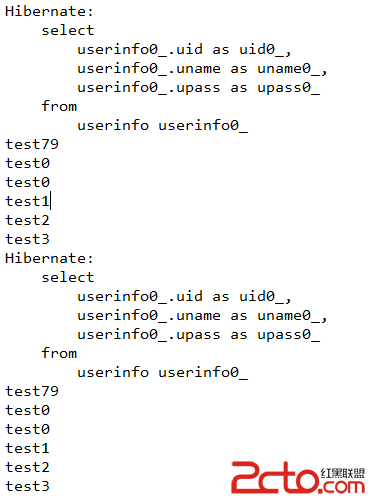
Task: Click the first "test79" output line
Action: pos(32,144)
